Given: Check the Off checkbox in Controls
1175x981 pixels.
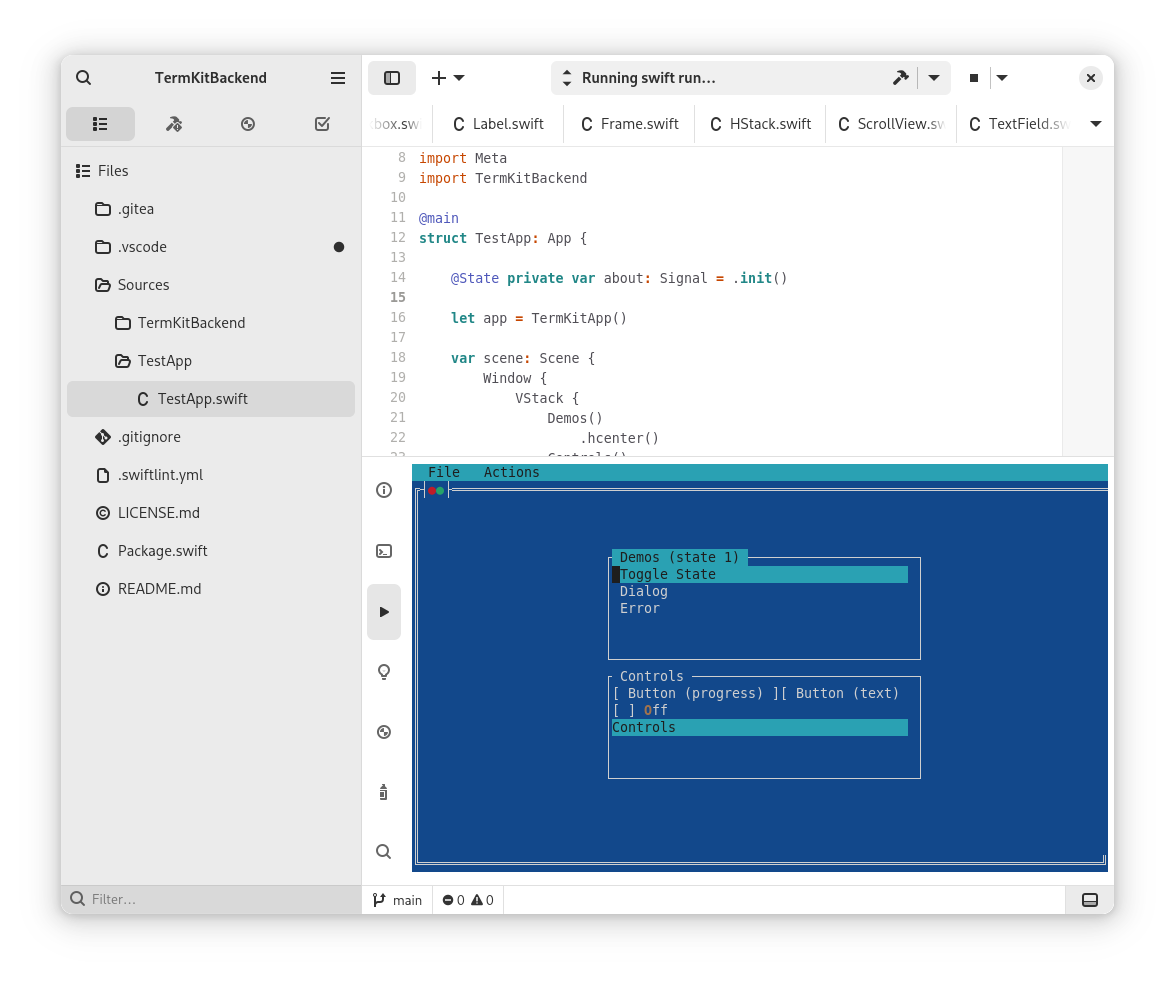Looking at the screenshot, I should pyautogui.click(x=624, y=710).
